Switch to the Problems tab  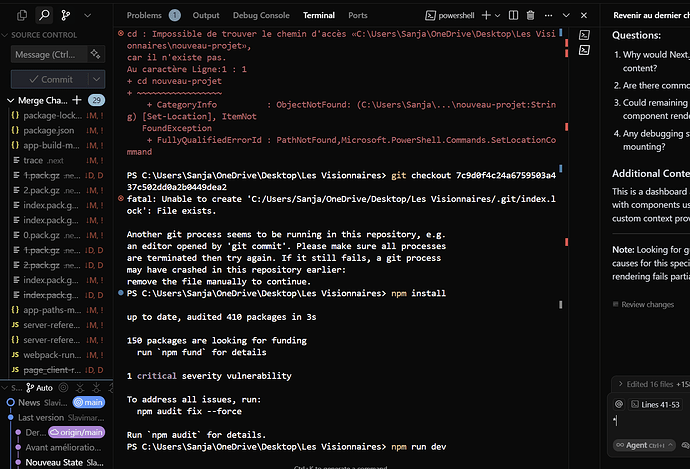144,15
